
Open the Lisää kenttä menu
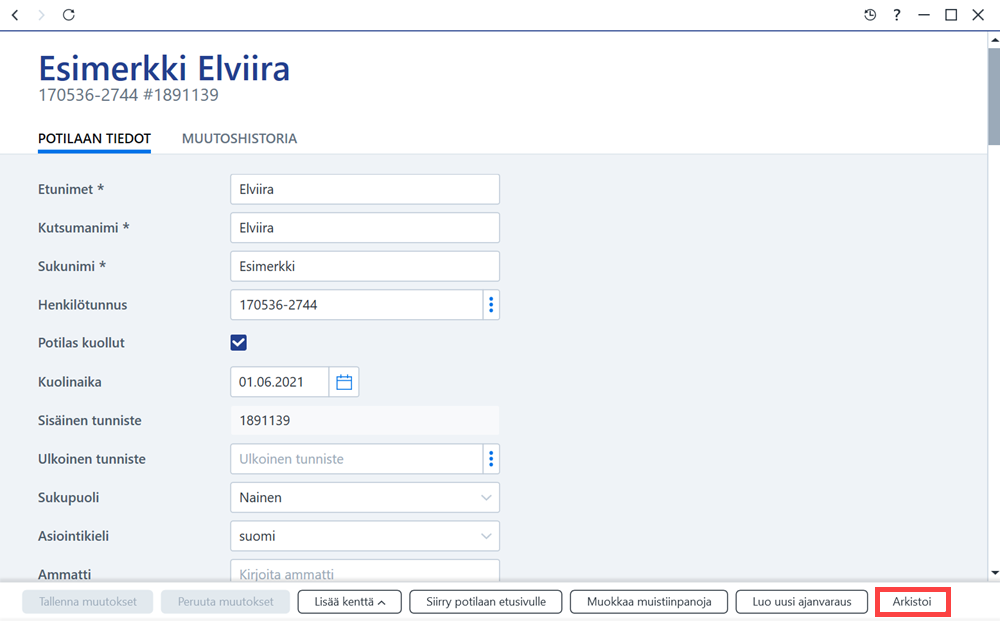349,601
